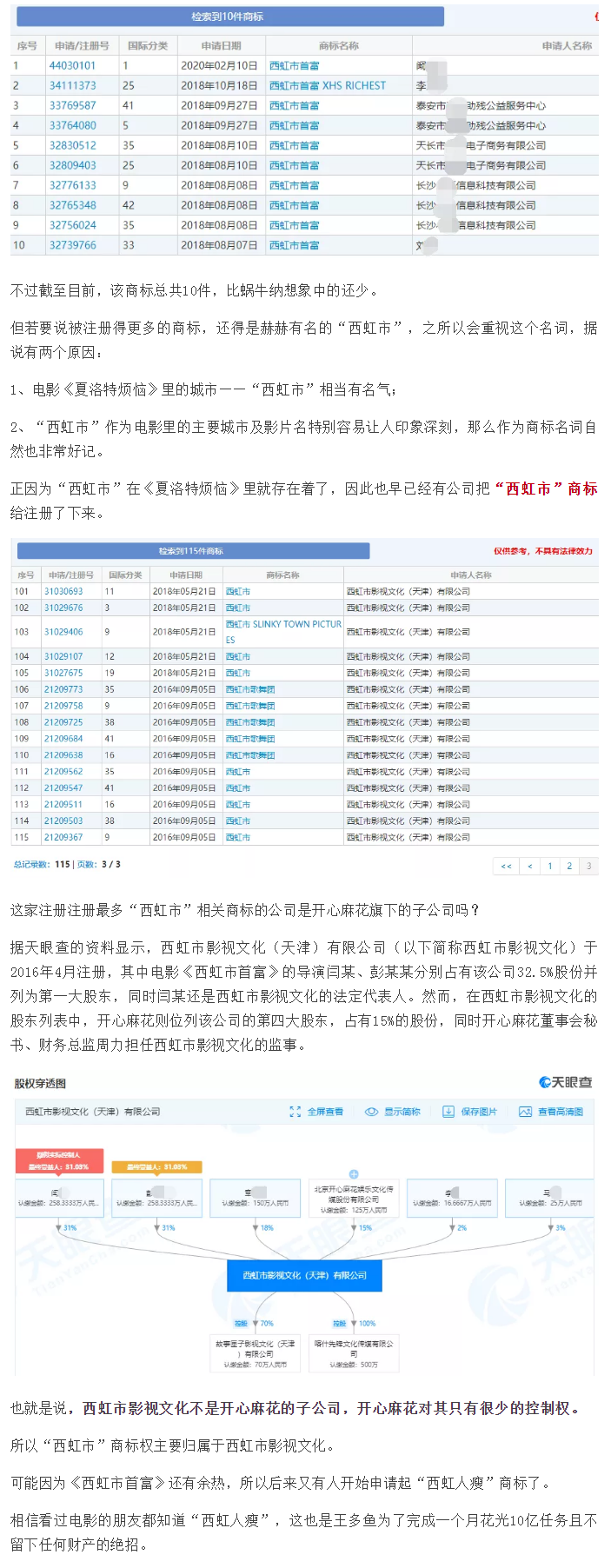Click the 150万人民币 shareholder node
The image size is (611, 1568).
click(256, 1199)
